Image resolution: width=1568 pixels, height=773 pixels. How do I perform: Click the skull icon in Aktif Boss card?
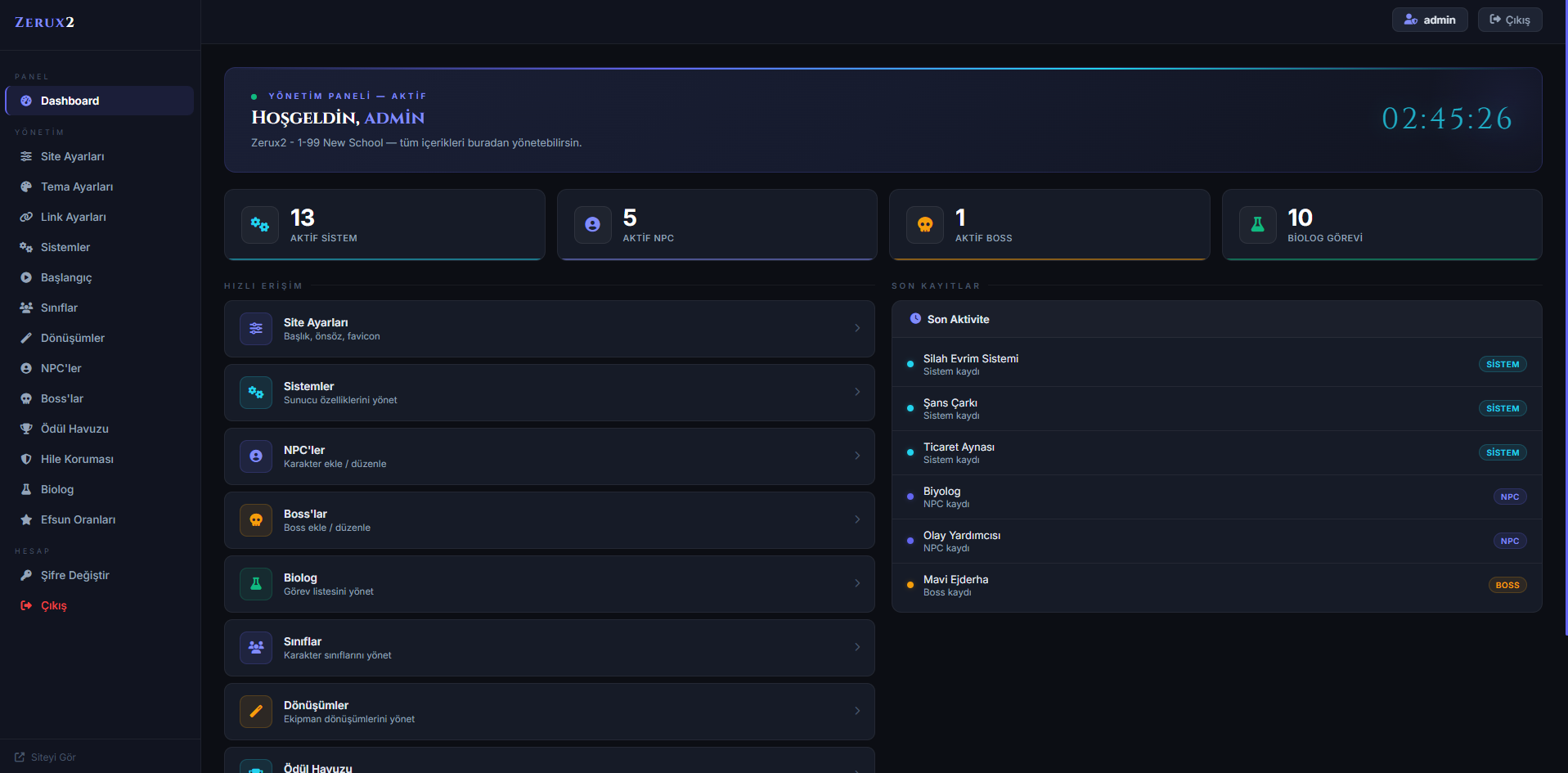(925, 225)
